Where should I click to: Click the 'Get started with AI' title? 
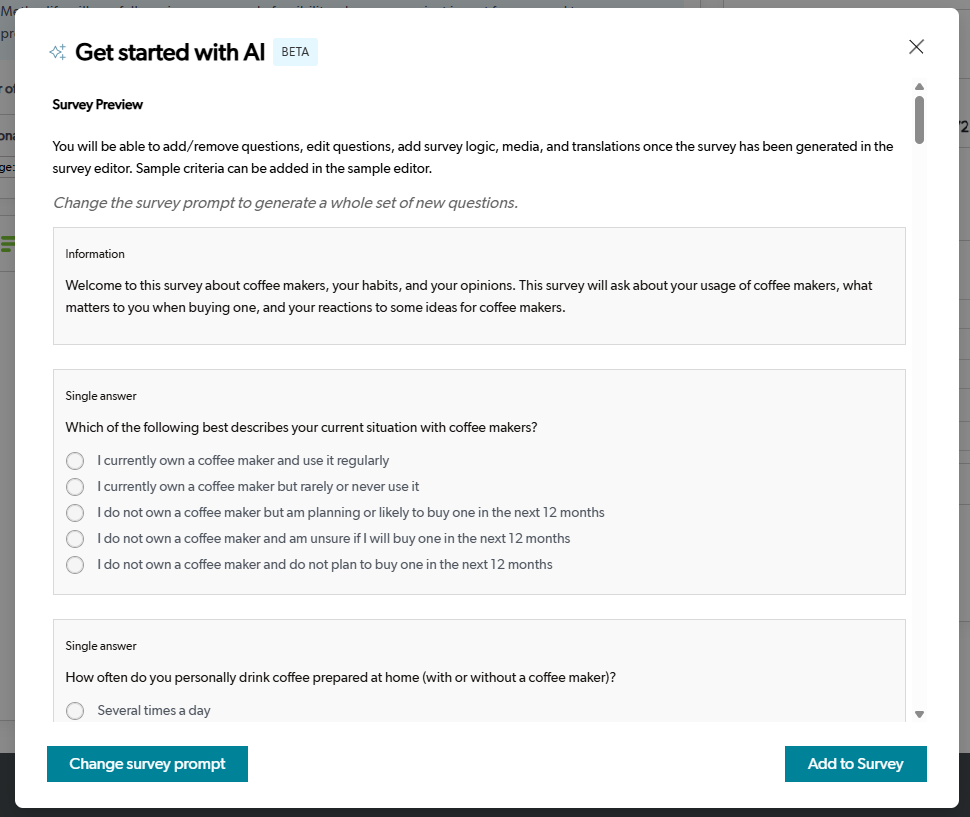click(170, 53)
